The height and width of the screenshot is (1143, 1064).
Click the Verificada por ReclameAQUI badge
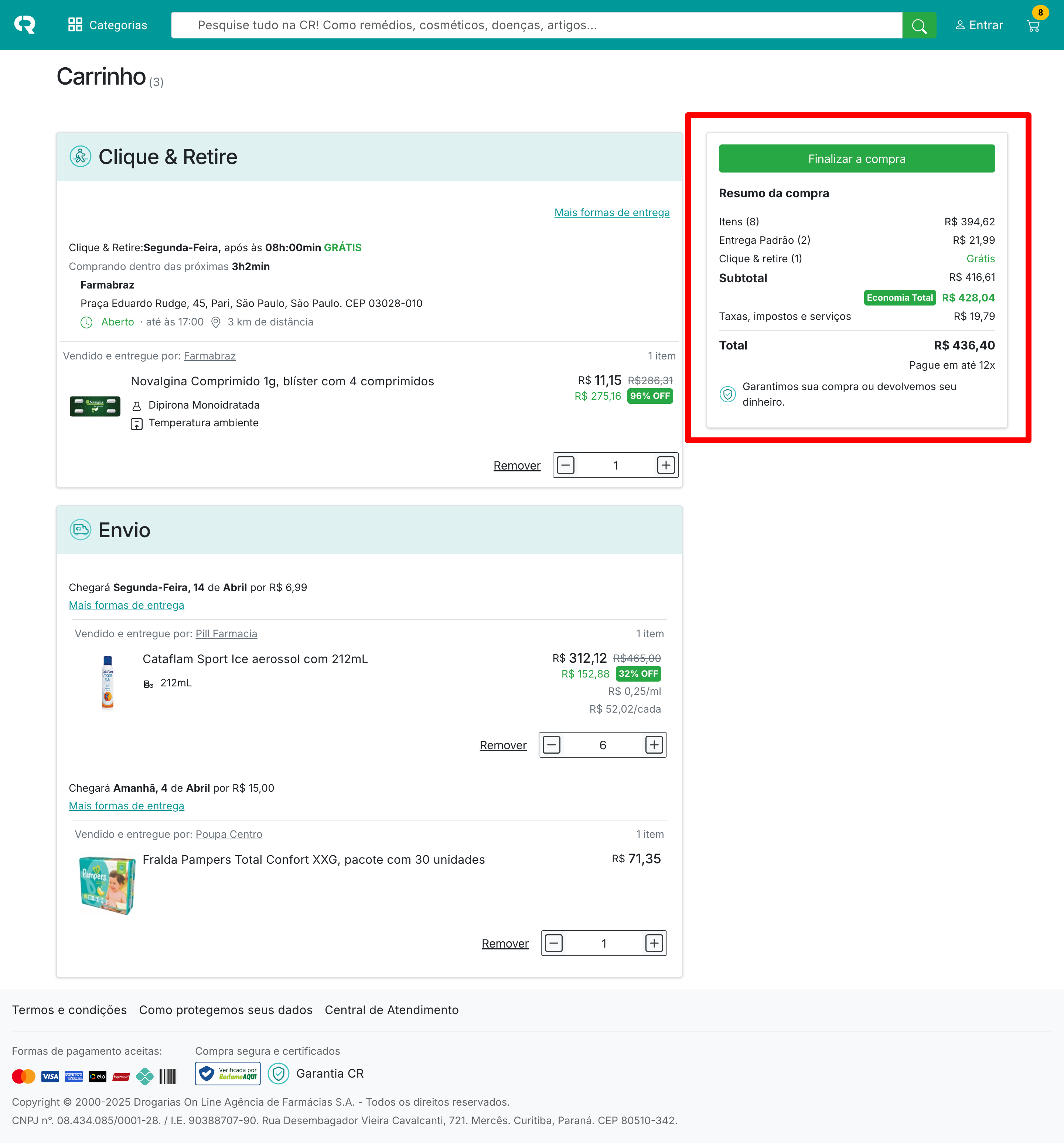coord(228,1074)
